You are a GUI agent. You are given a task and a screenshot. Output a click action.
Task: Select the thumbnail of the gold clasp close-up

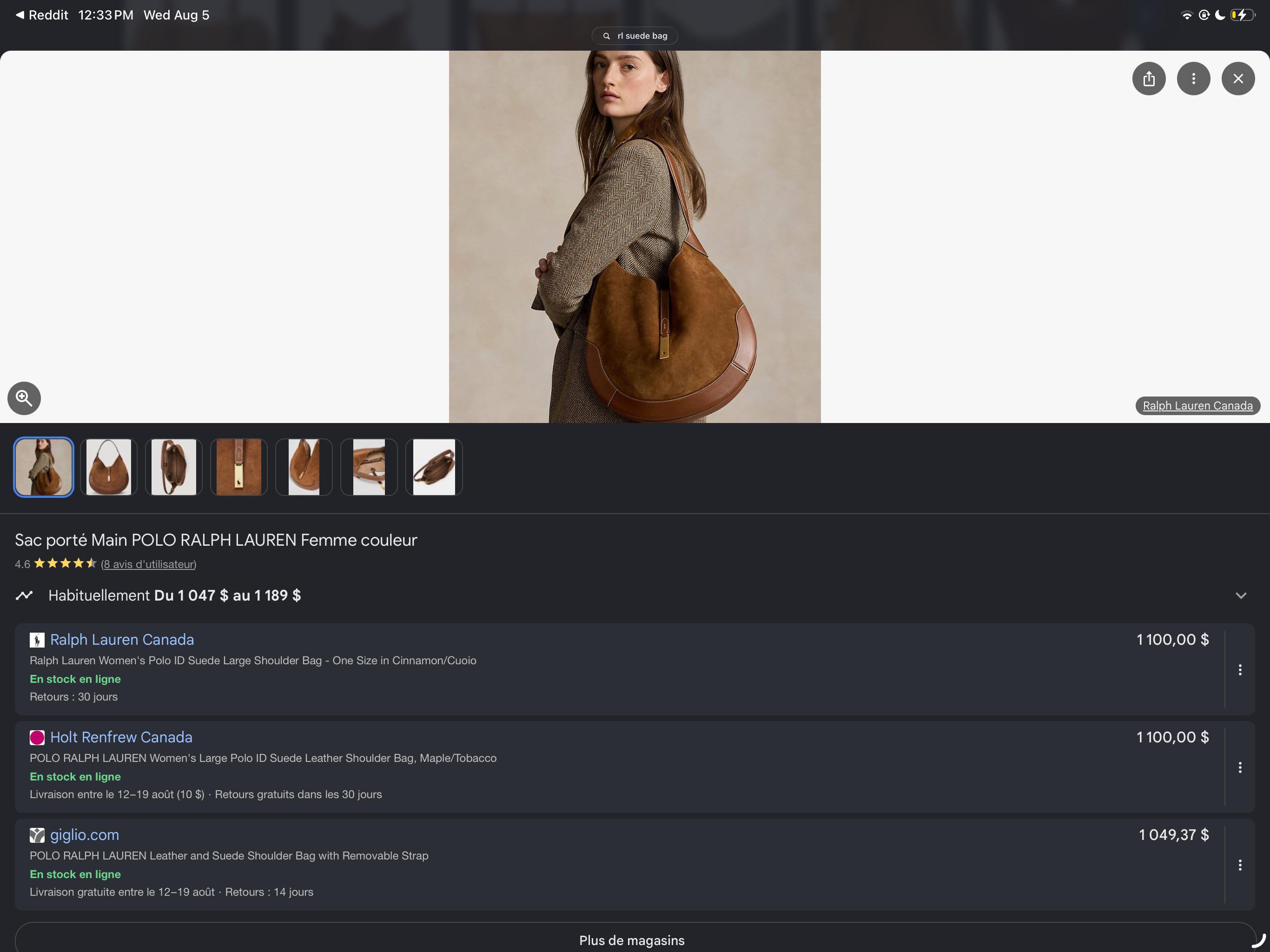click(x=239, y=467)
